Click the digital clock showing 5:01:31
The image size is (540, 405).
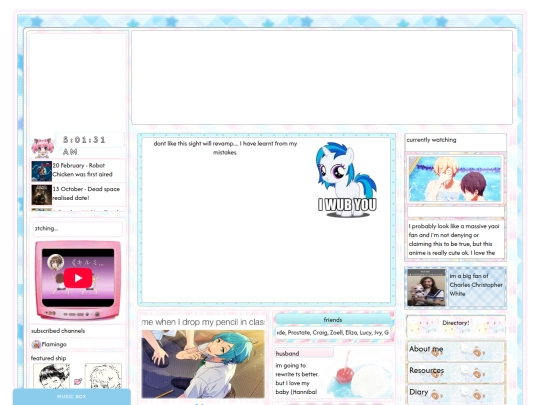(x=84, y=145)
